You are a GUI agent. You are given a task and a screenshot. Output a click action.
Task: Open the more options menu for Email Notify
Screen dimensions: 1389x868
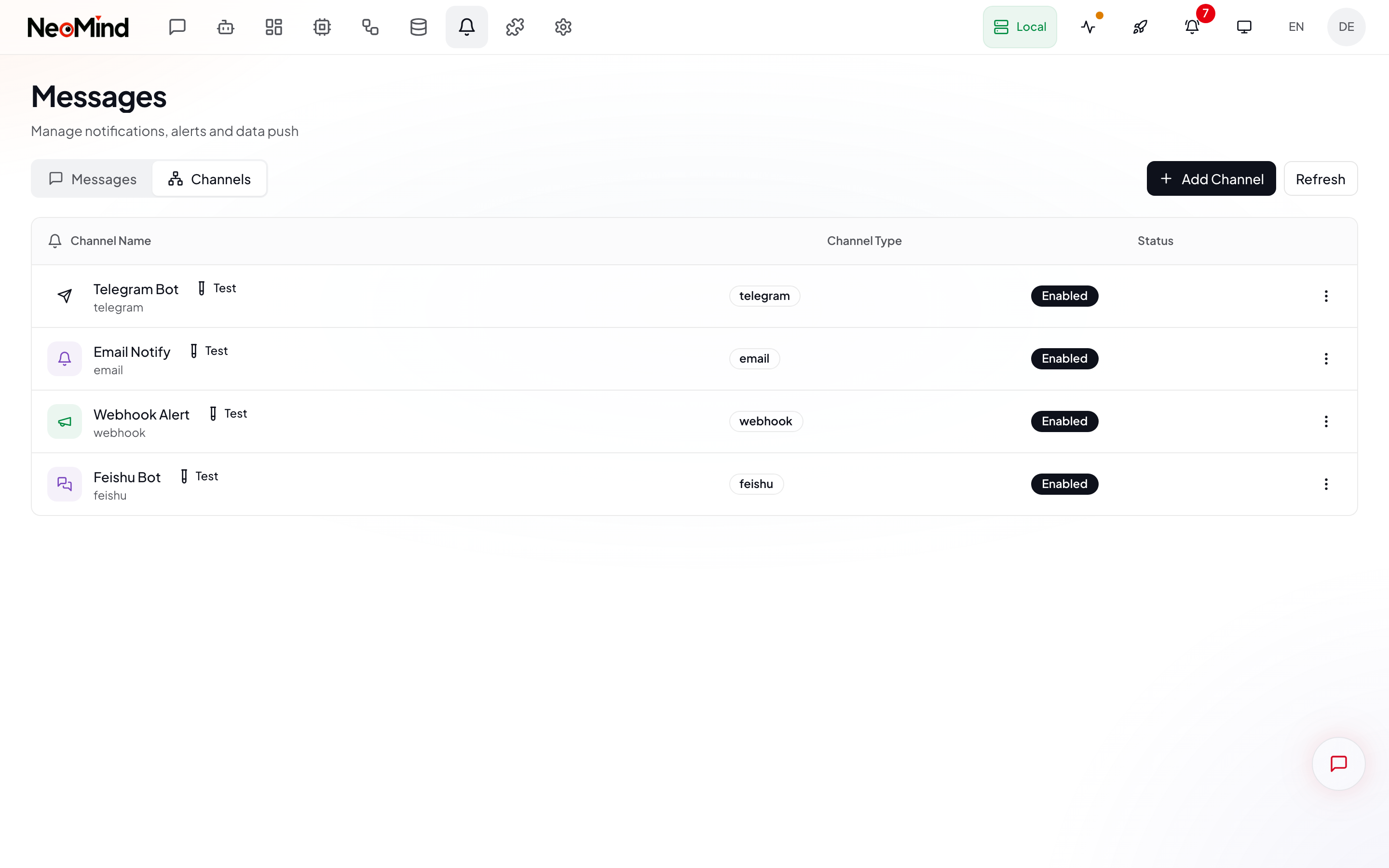(x=1326, y=359)
